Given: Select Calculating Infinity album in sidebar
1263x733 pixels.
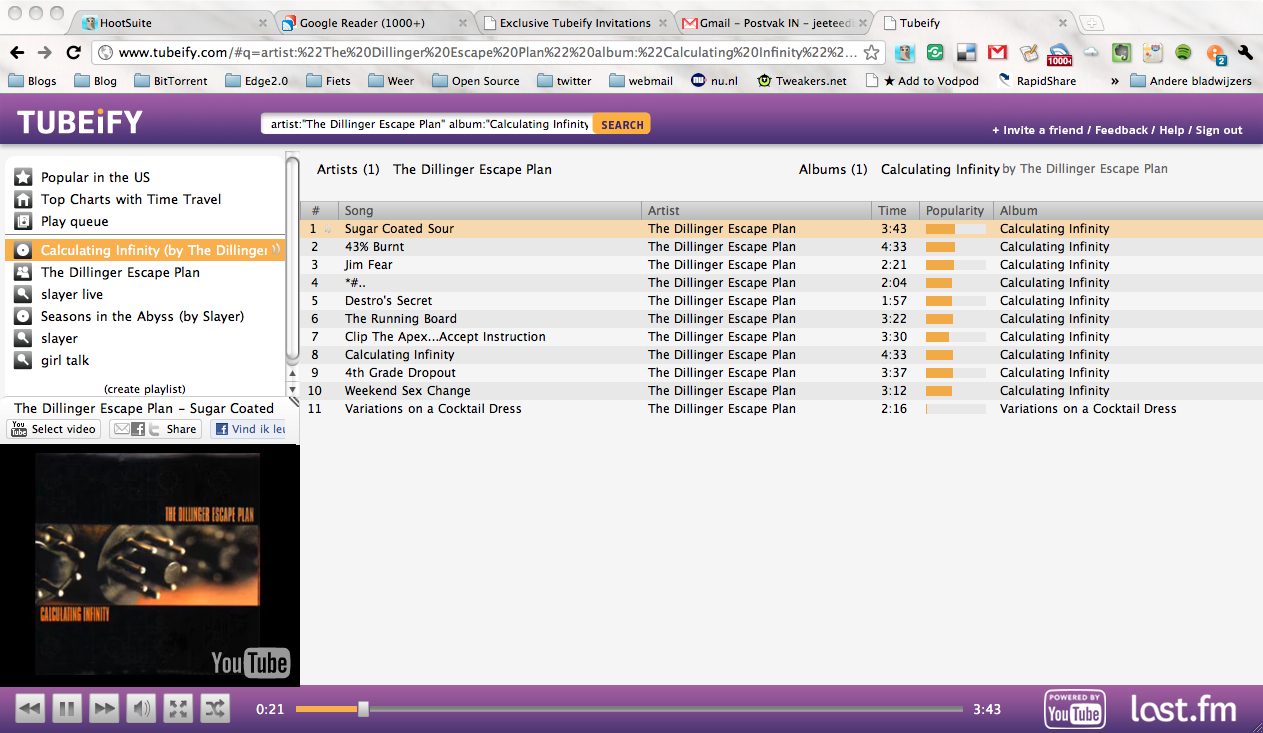Looking at the screenshot, I should [145, 250].
